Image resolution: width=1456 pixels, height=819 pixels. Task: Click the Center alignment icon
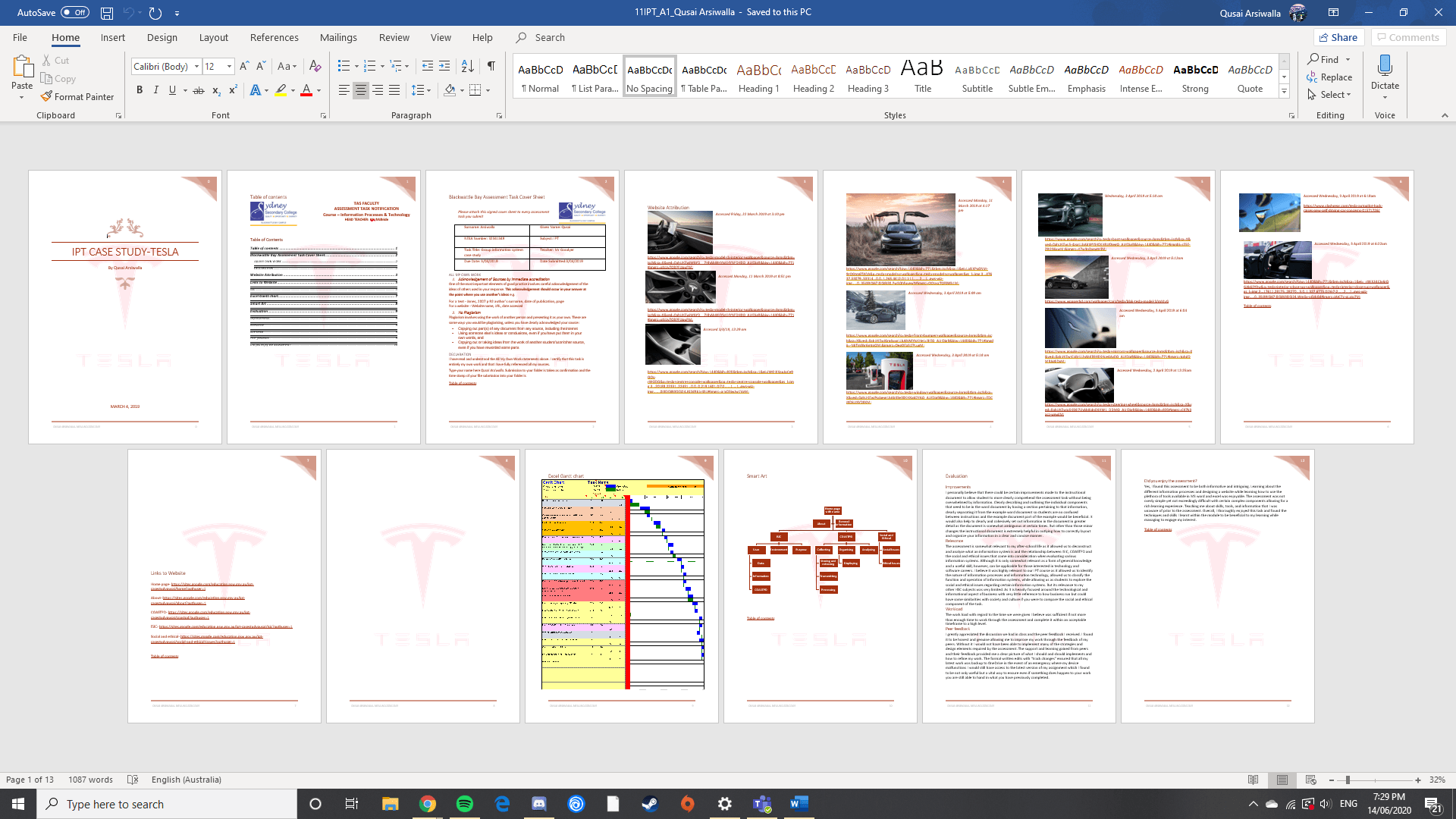[x=361, y=90]
